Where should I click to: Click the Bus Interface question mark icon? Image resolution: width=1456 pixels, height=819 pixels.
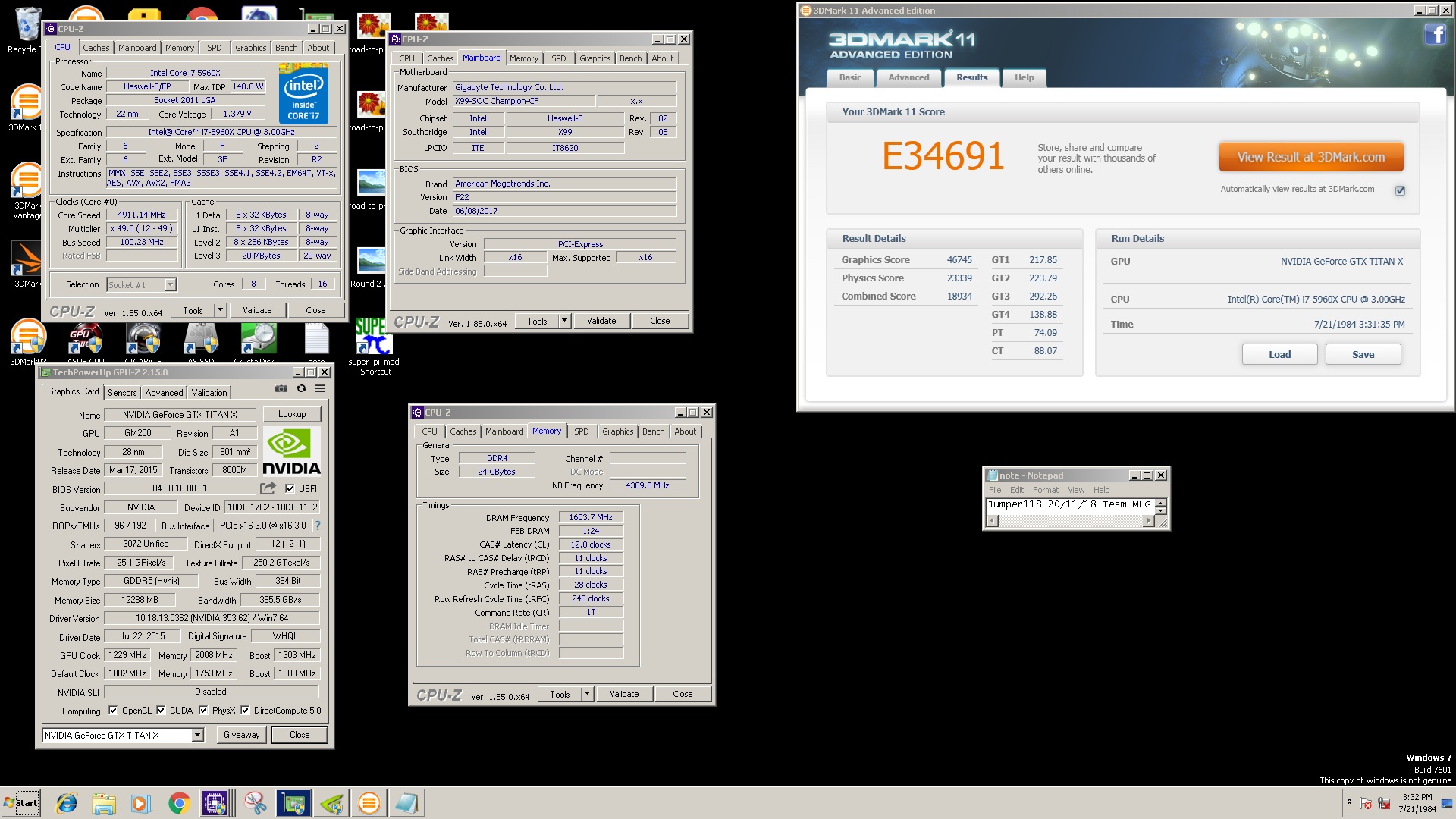click(x=317, y=526)
